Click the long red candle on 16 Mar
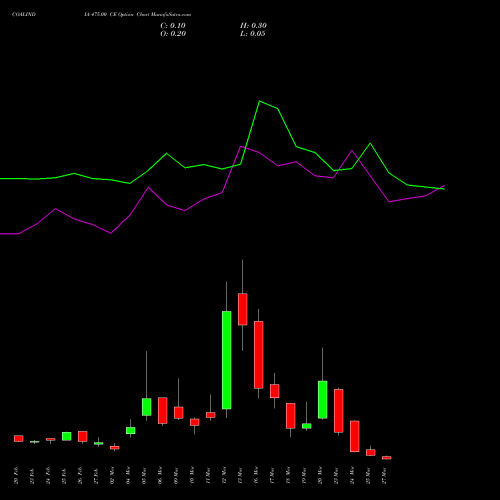This screenshot has width=500, height=500. click(259, 355)
